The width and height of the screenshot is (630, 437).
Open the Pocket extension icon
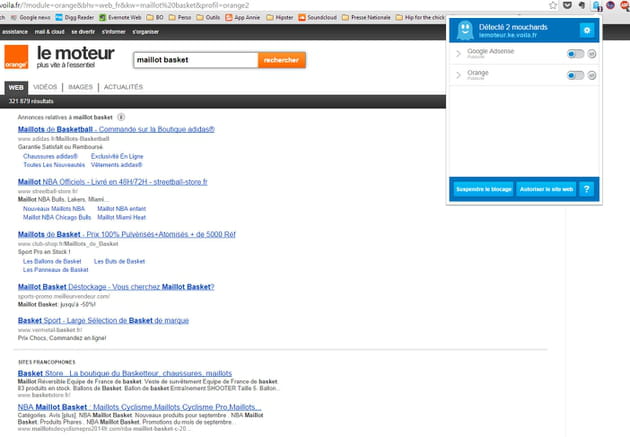point(567,5)
